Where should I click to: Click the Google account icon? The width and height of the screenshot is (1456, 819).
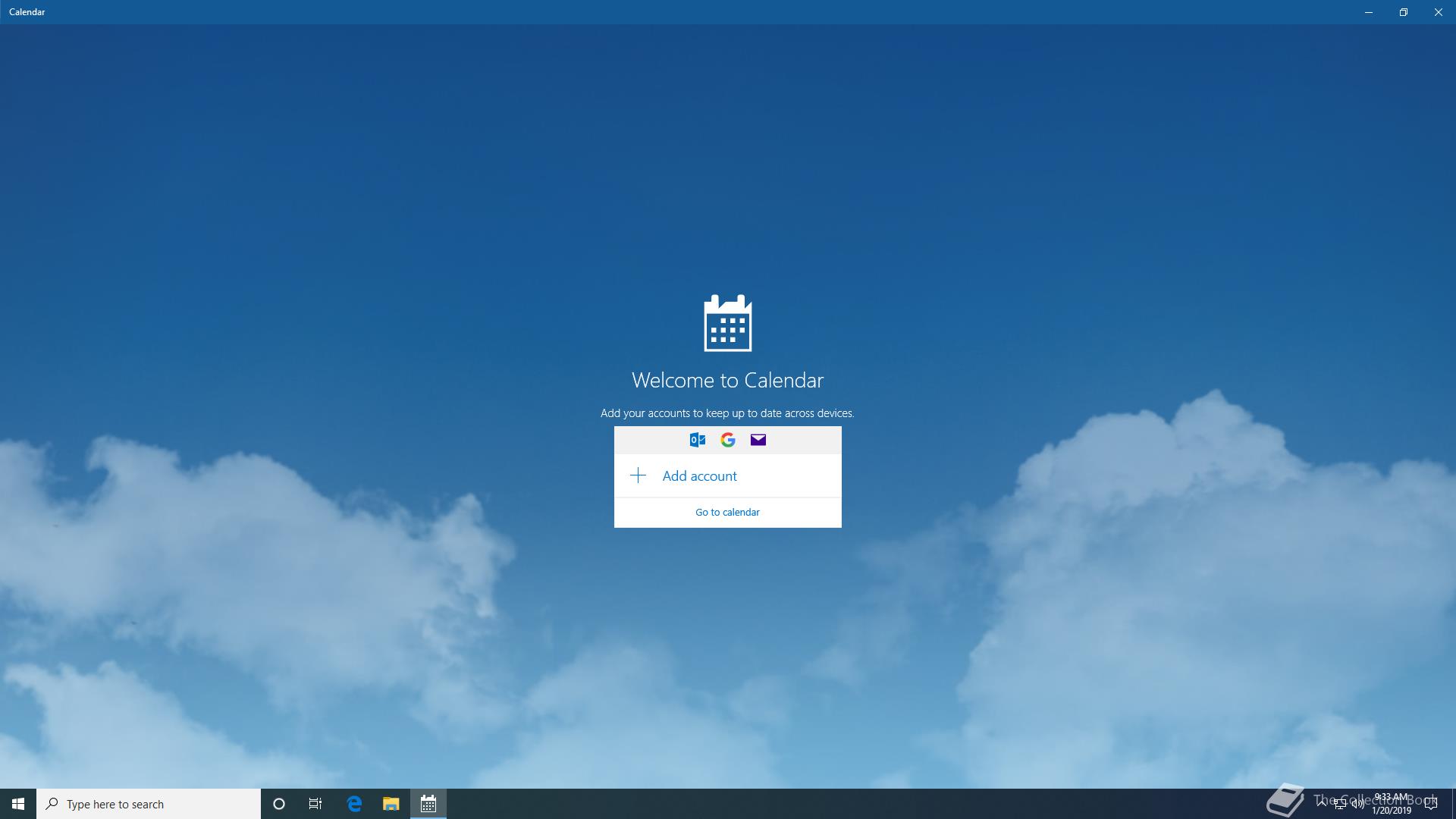coord(728,440)
